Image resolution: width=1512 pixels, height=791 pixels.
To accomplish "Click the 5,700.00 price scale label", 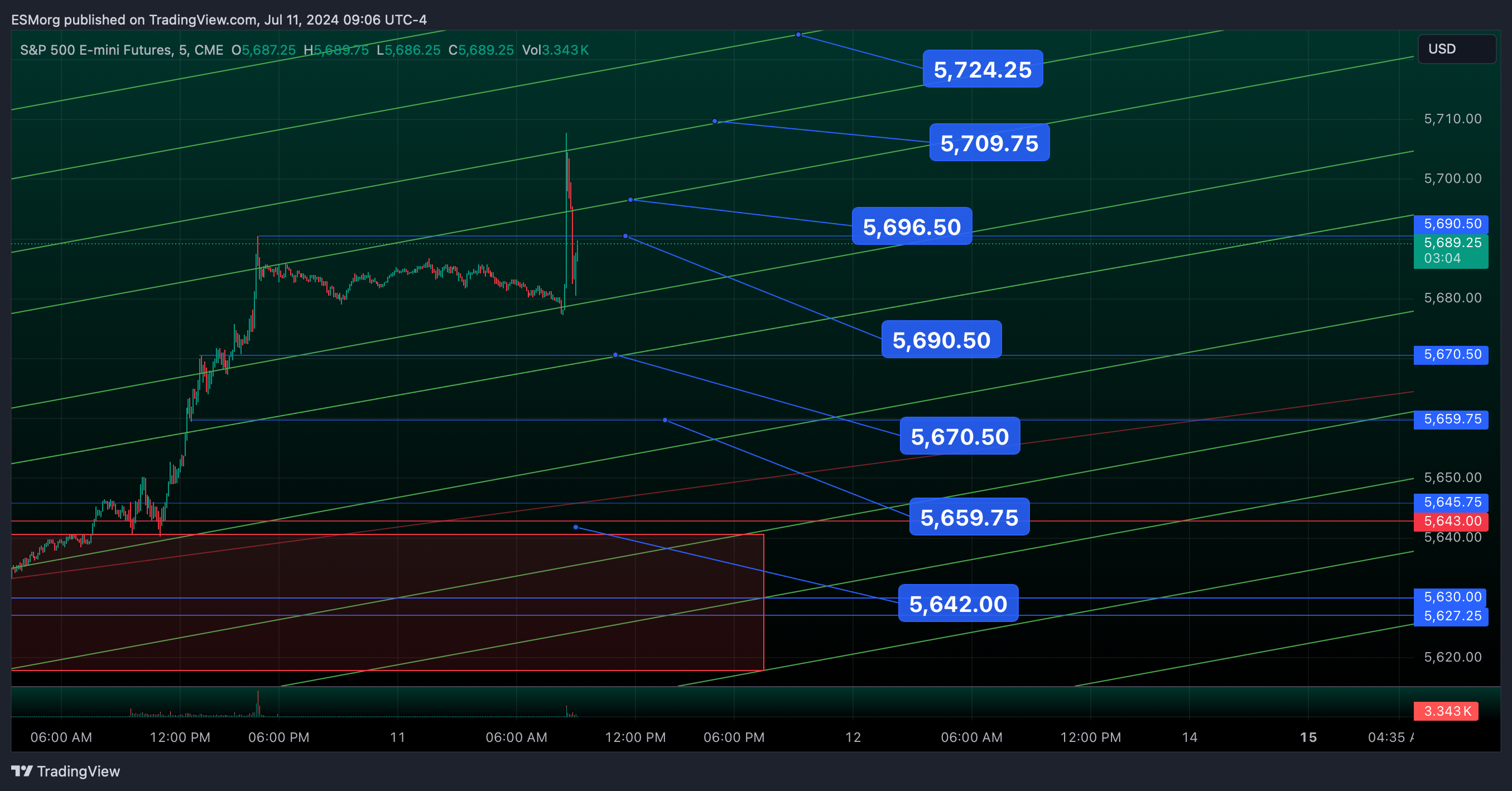I will 1453,179.
